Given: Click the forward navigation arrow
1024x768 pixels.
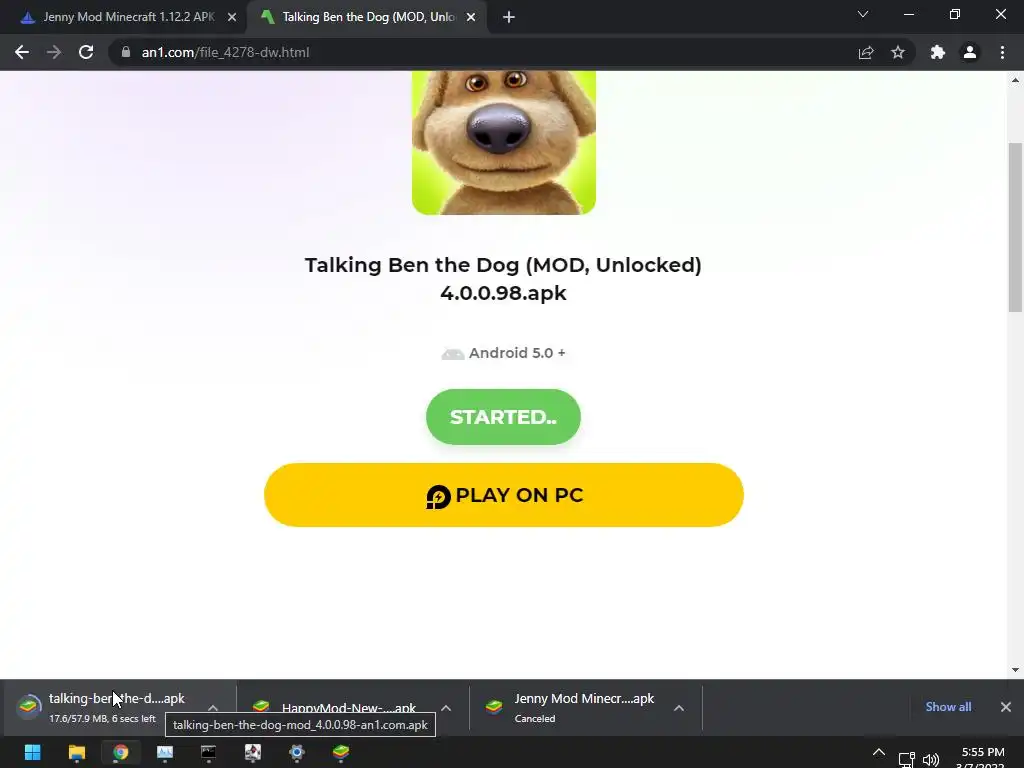Looking at the screenshot, I should point(54,52).
